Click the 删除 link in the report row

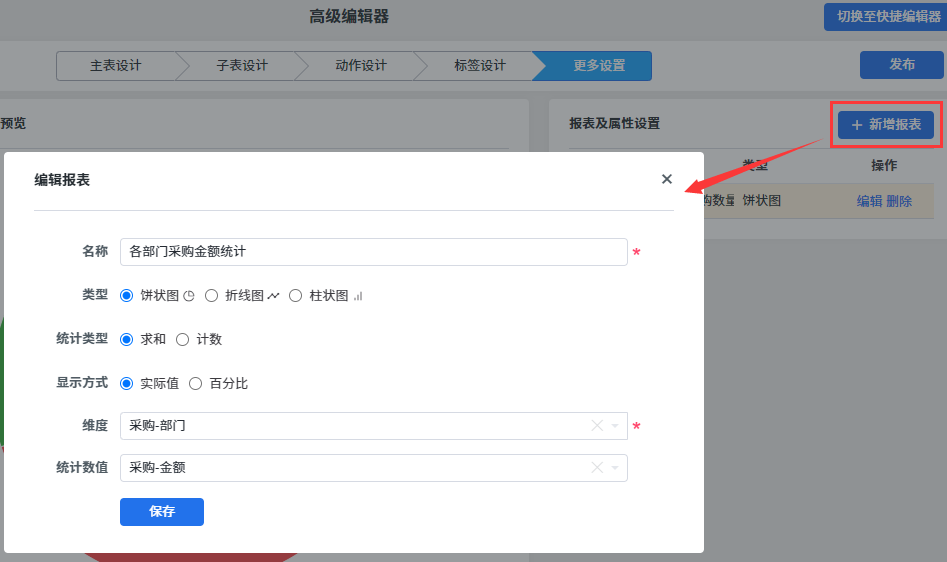(x=899, y=201)
